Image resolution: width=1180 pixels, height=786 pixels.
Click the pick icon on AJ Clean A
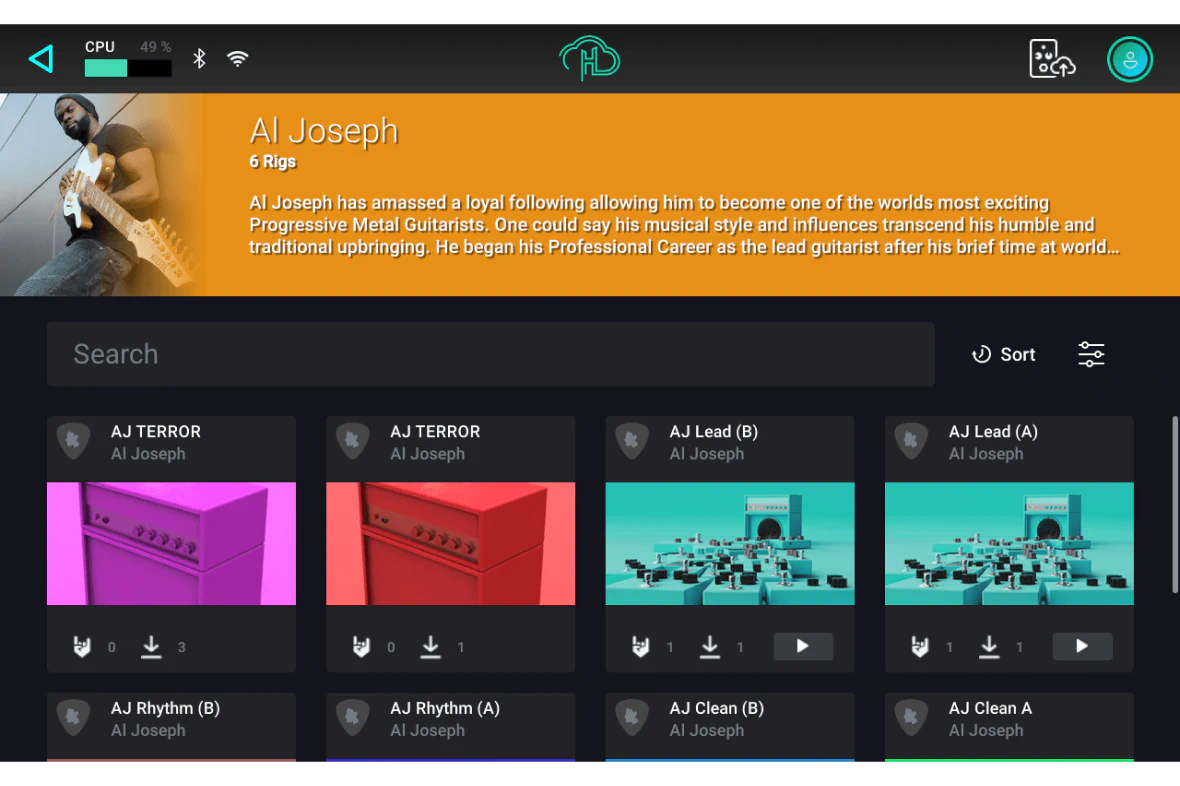[x=911, y=717]
